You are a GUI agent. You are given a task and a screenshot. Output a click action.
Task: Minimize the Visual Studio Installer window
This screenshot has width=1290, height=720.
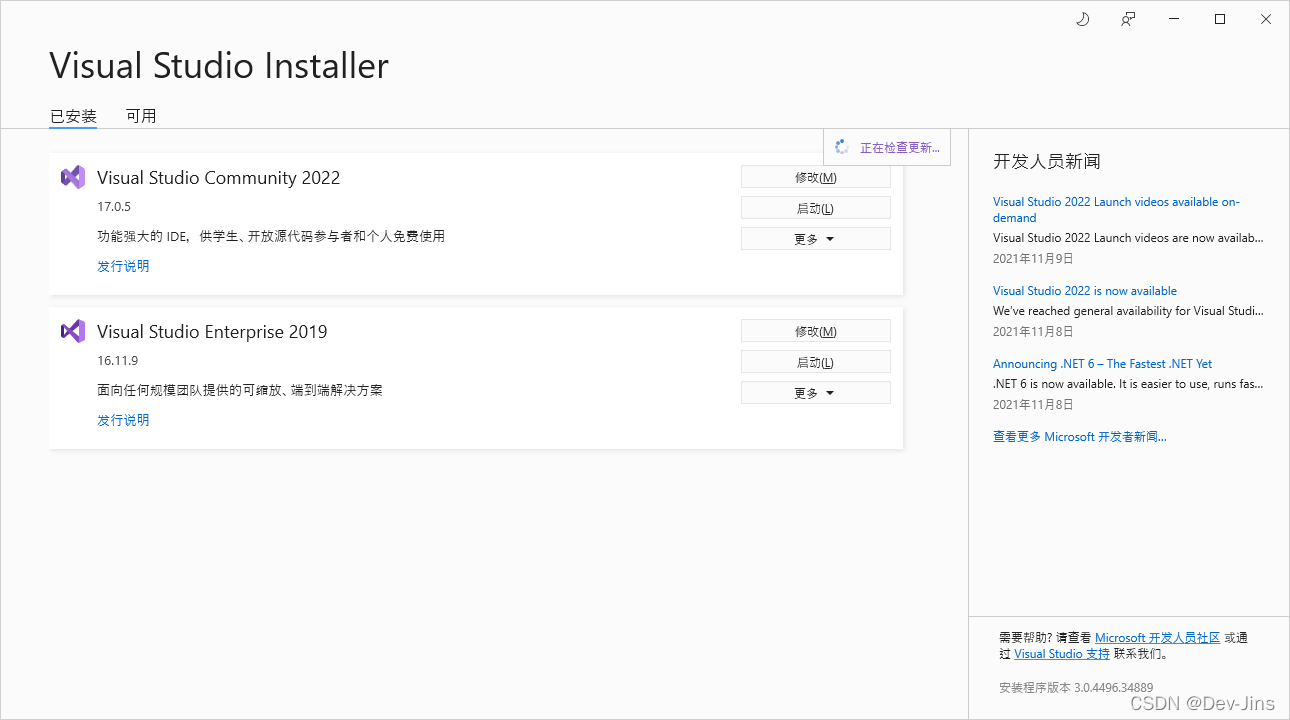pos(1174,19)
